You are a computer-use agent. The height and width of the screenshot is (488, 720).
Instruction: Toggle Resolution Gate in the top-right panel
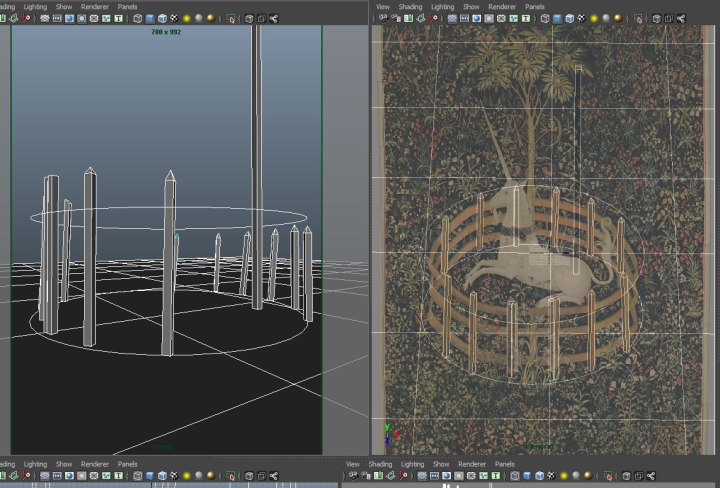tap(477, 18)
